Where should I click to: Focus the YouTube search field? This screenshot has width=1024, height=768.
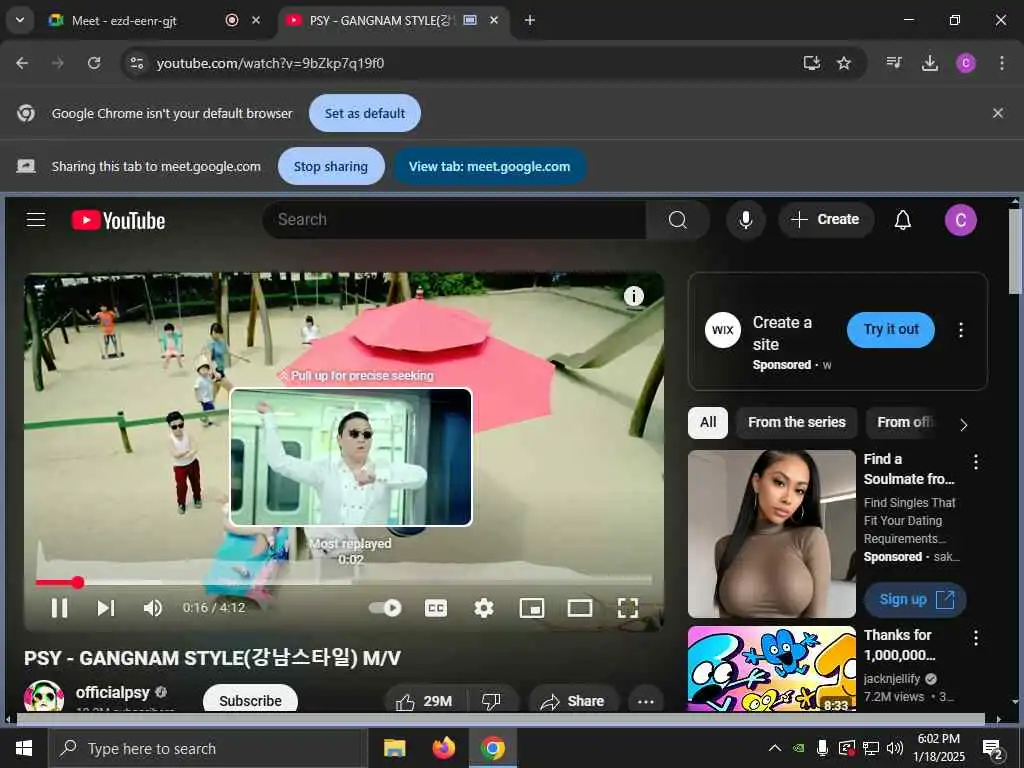pos(454,220)
